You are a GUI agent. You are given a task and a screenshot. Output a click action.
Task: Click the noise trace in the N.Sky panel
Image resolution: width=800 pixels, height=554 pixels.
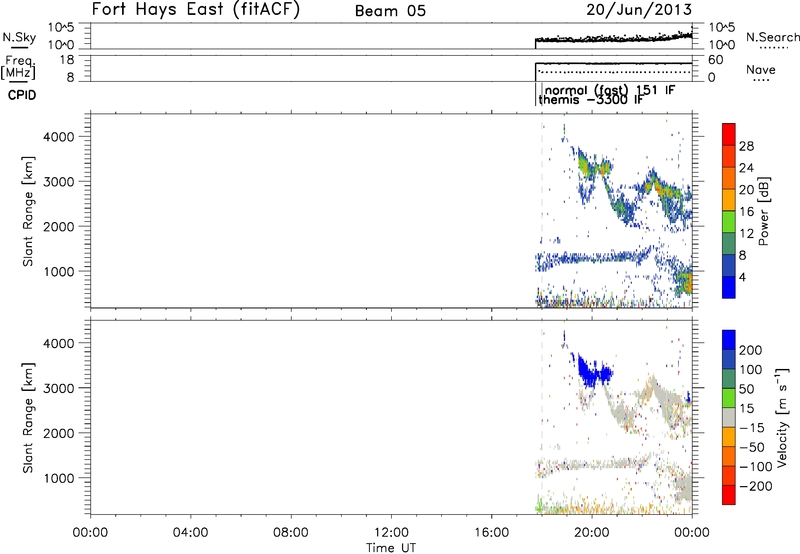614,38
